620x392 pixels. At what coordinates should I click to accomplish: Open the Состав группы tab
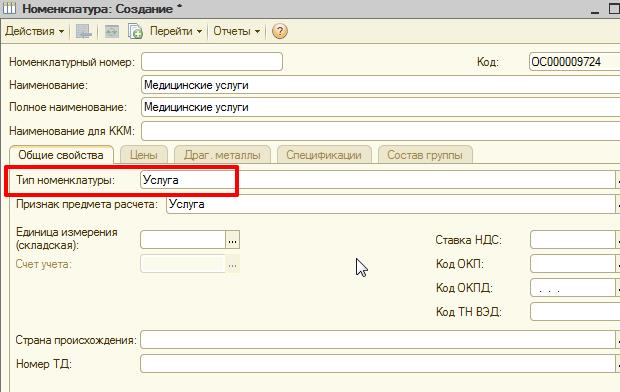[x=425, y=155]
